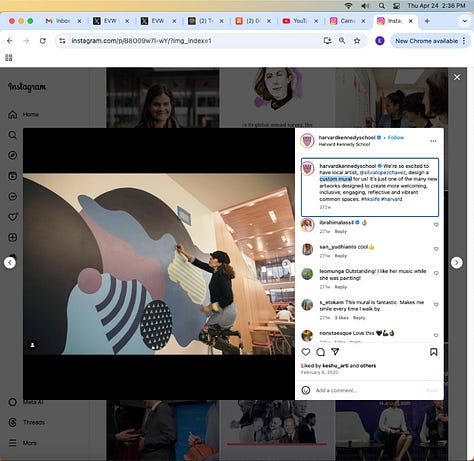This screenshot has height=461, width=474.
Task: Open the comment bubble icon under post
Action: tap(321, 352)
